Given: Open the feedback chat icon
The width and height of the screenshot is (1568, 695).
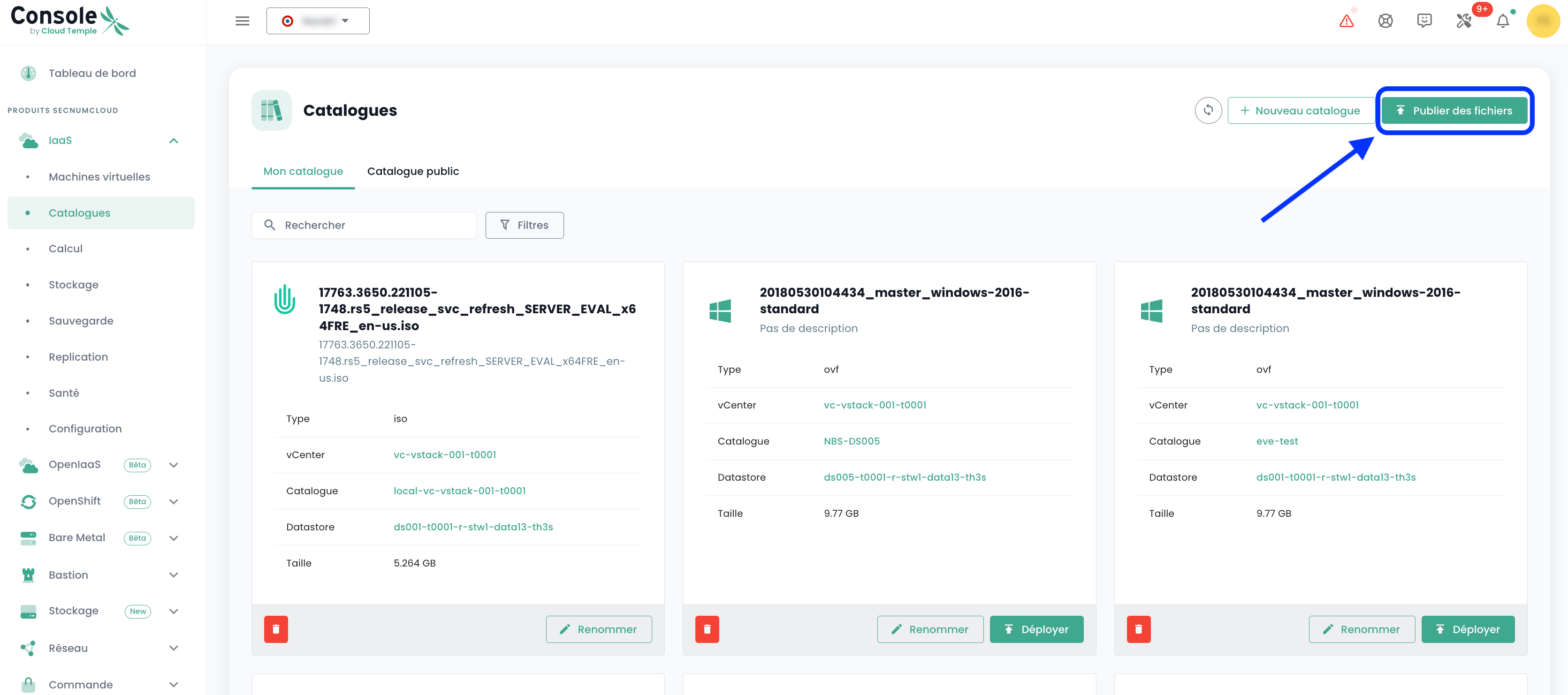Looking at the screenshot, I should pyautogui.click(x=1424, y=21).
